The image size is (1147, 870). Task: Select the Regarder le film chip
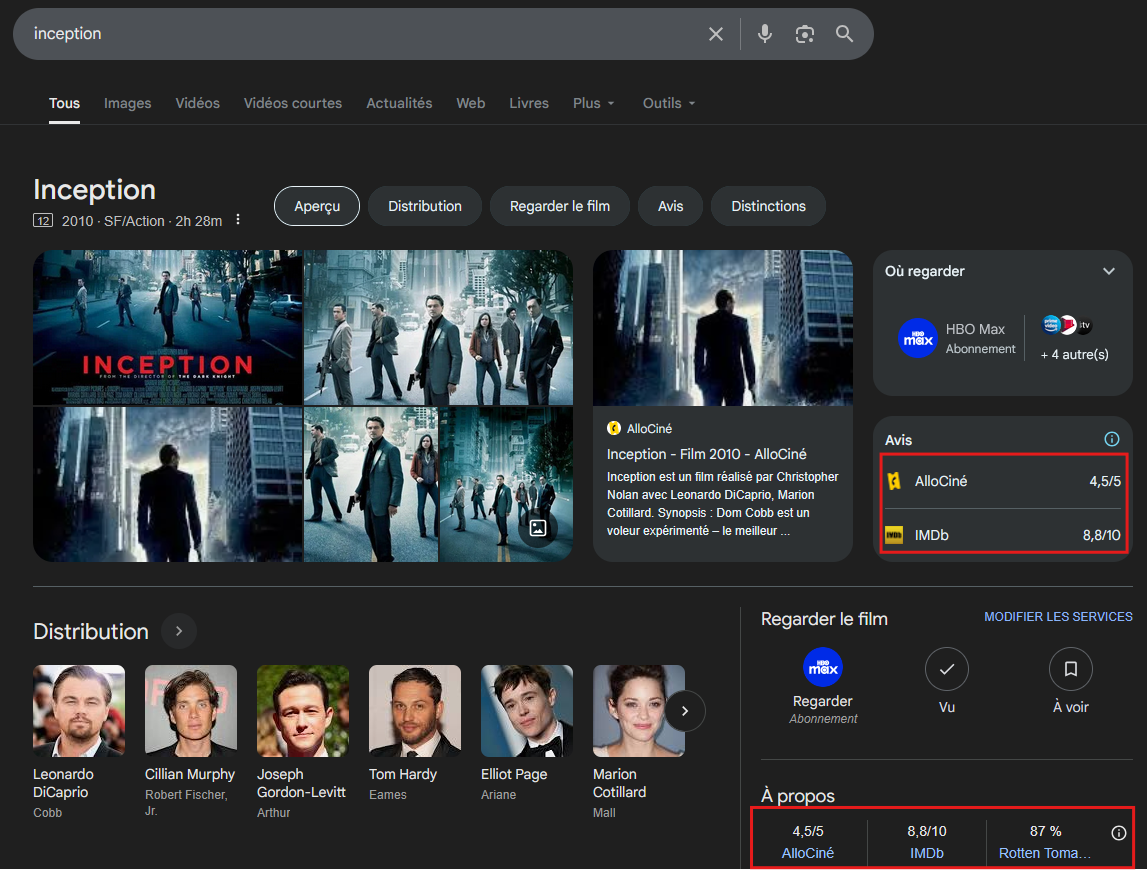click(x=560, y=206)
